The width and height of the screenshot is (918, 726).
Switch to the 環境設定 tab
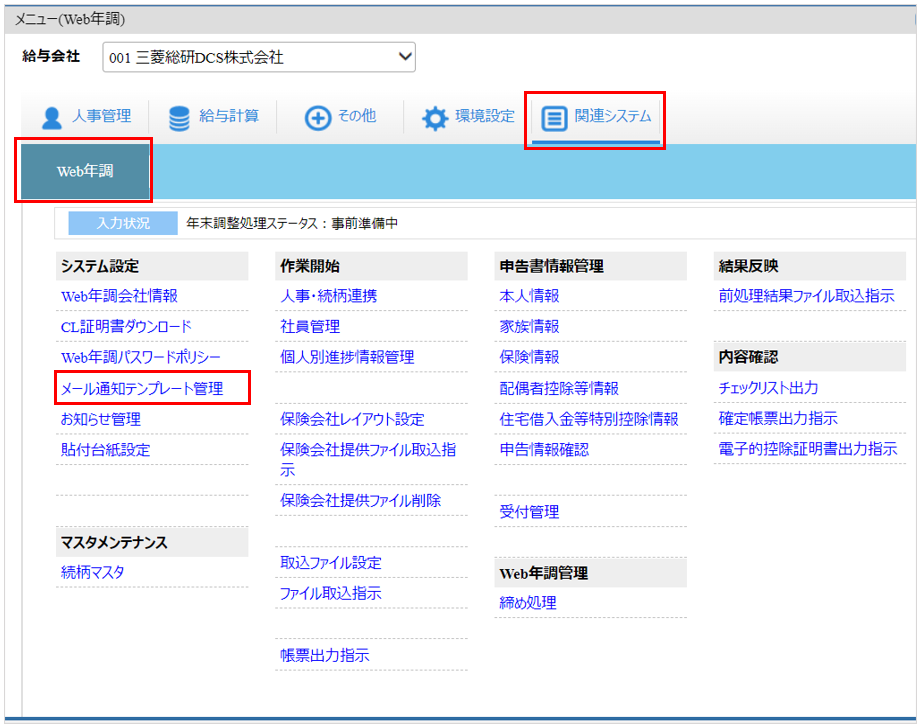[x=468, y=117]
